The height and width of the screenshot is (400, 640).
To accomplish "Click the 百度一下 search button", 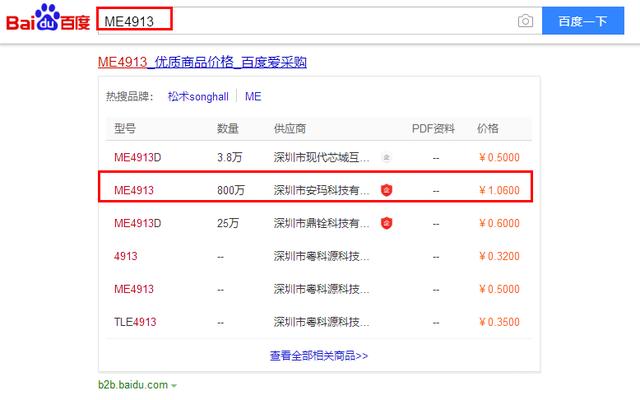I will pos(583,21).
